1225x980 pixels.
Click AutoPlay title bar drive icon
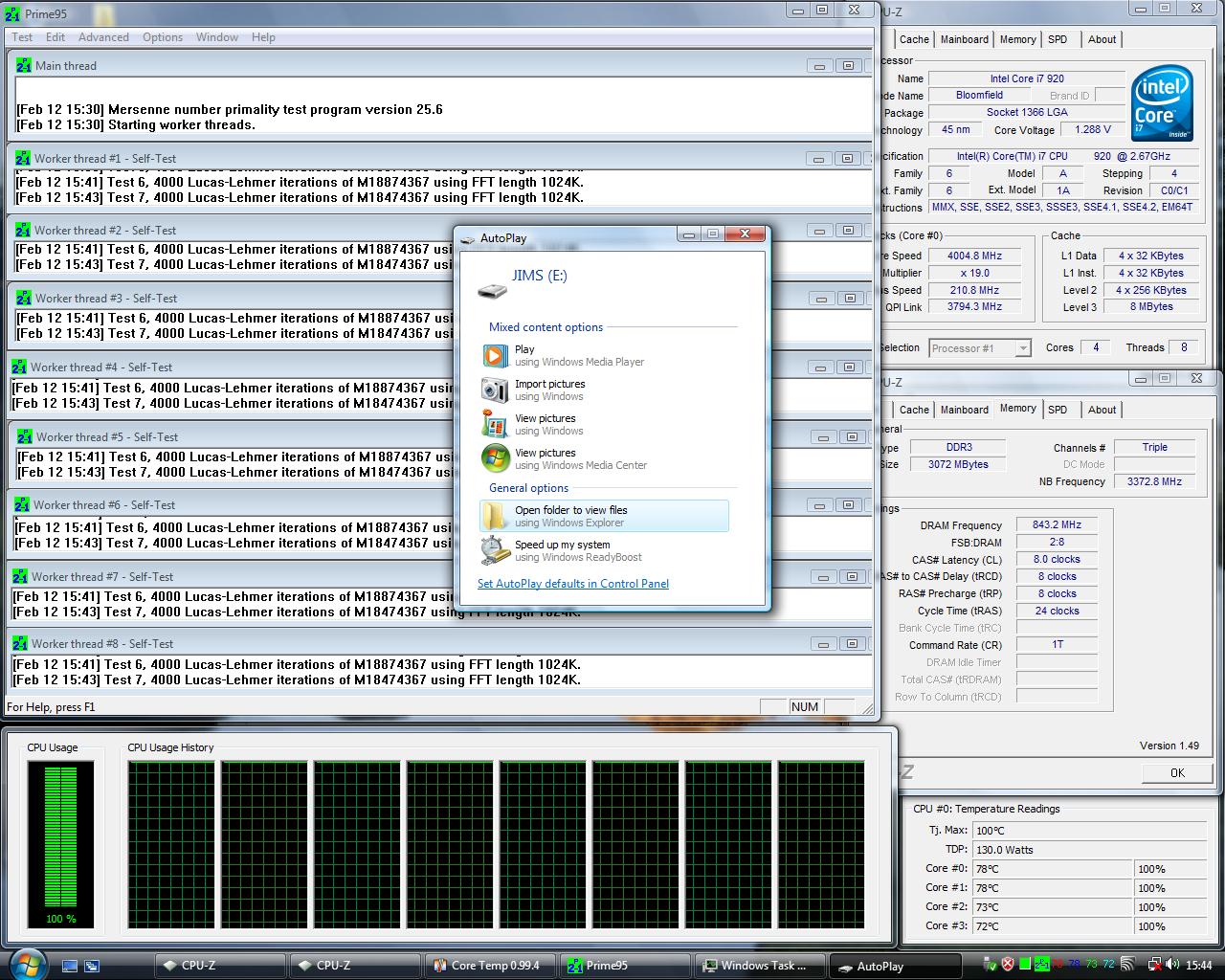click(467, 238)
